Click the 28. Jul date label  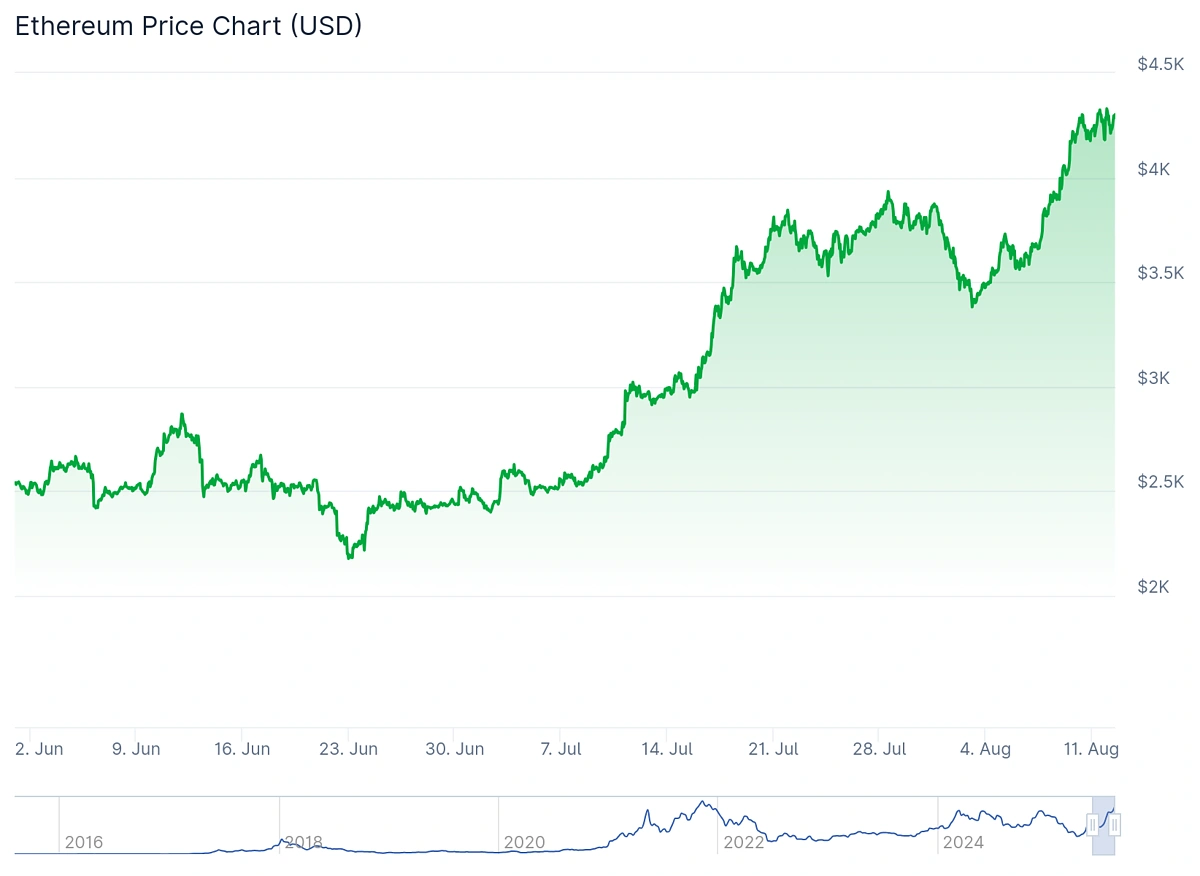tap(879, 749)
